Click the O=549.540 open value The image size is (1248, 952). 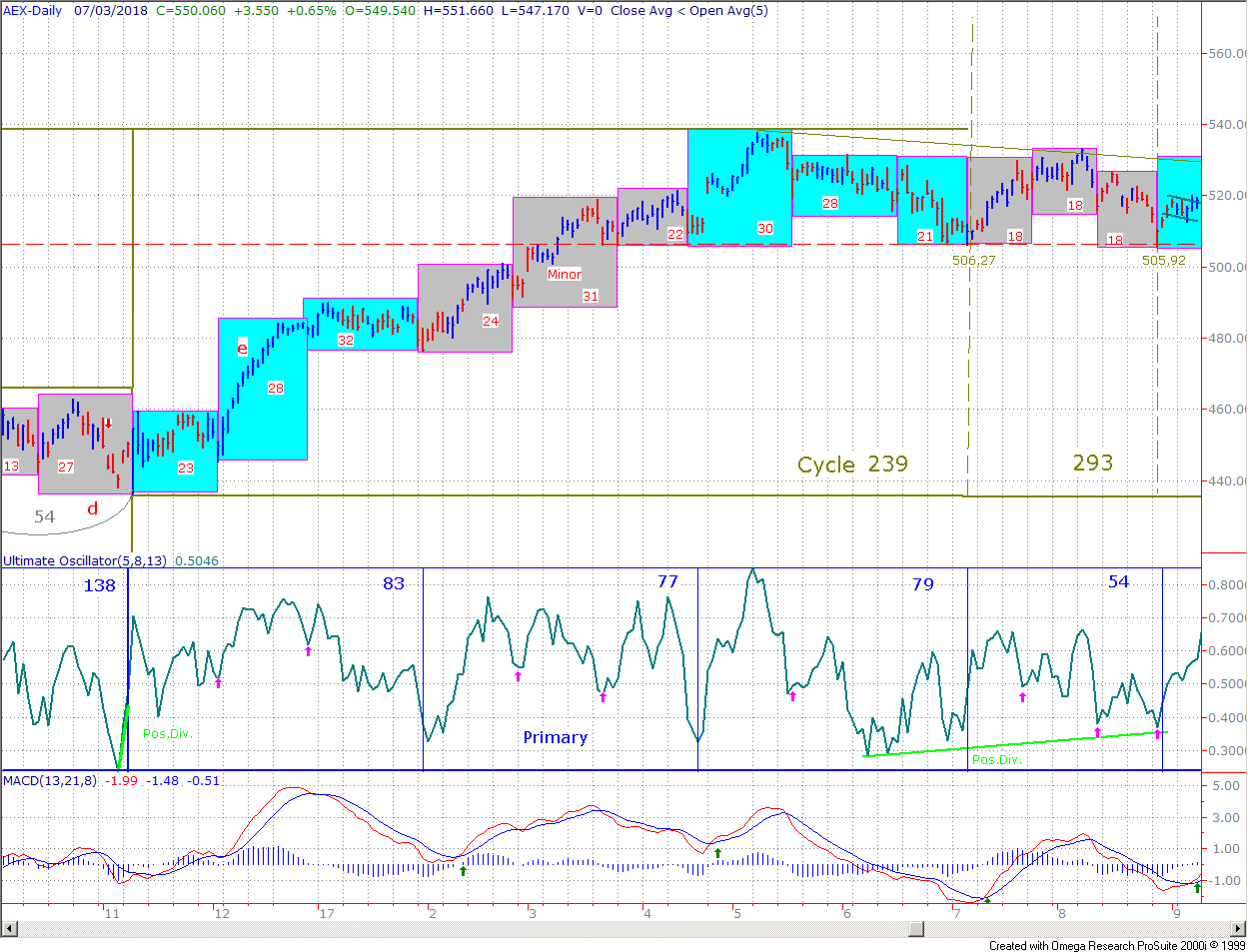[381, 11]
